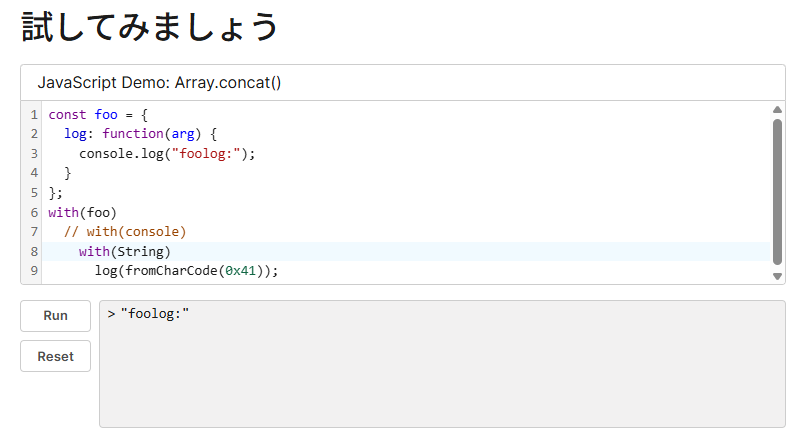The width and height of the screenshot is (803, 443).
Task: Click the "foolog:" output text
Action: click(155, 313)
